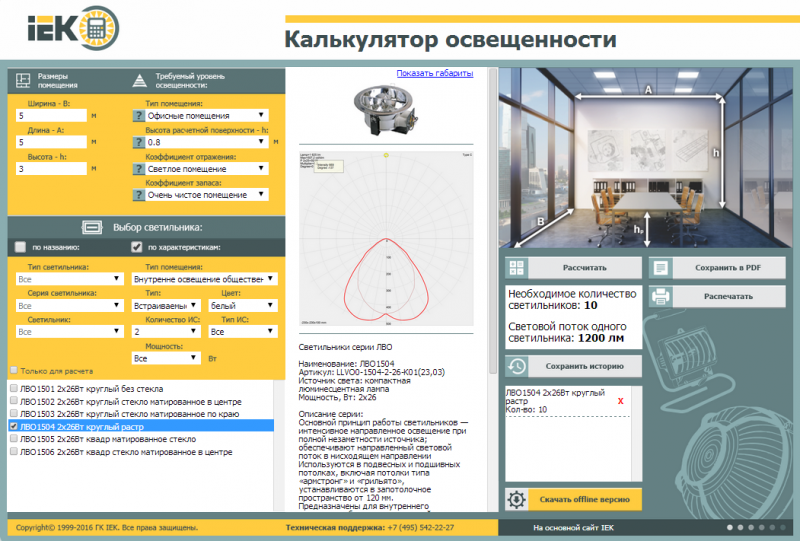800x541 pixels.
Task: Check ЛВО1505 квадр матированное стекло
Action: point(14,438)
